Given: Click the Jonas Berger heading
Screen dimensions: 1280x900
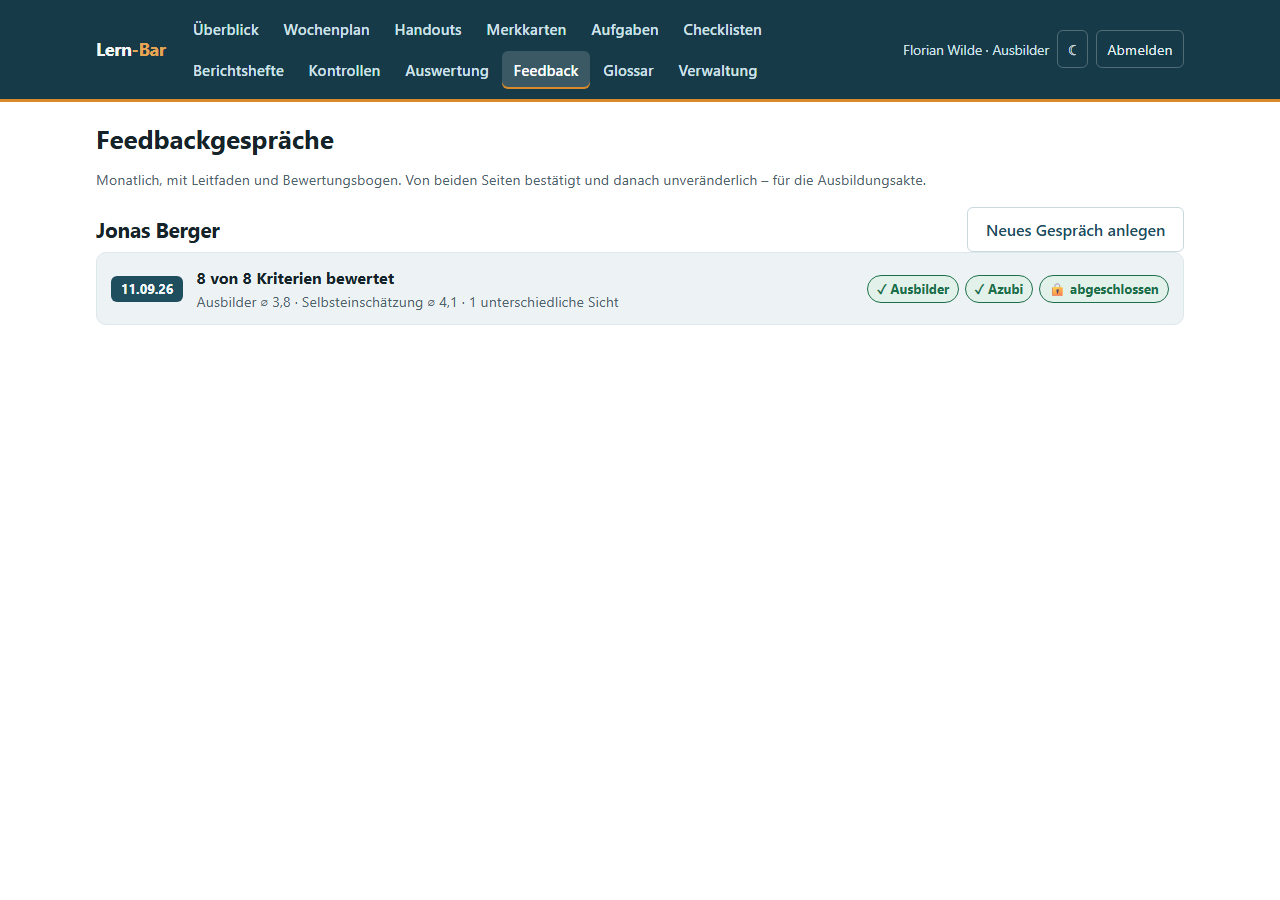Looking at the screenshot, I should point(158,231).
